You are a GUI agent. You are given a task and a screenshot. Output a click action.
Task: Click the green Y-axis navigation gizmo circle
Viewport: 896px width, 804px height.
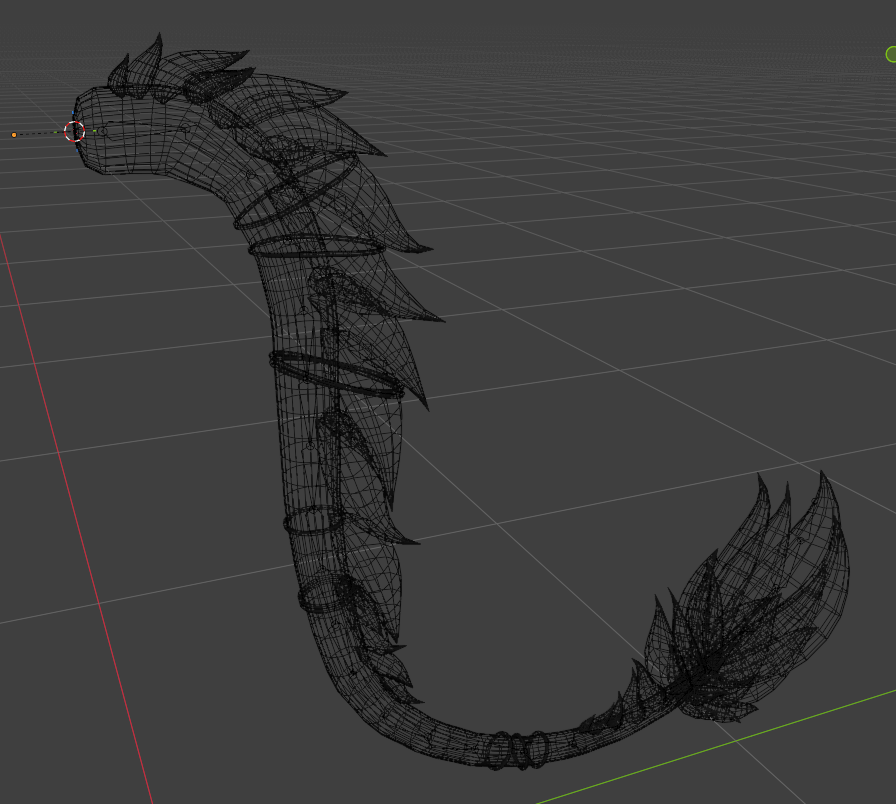coord(891,54)
